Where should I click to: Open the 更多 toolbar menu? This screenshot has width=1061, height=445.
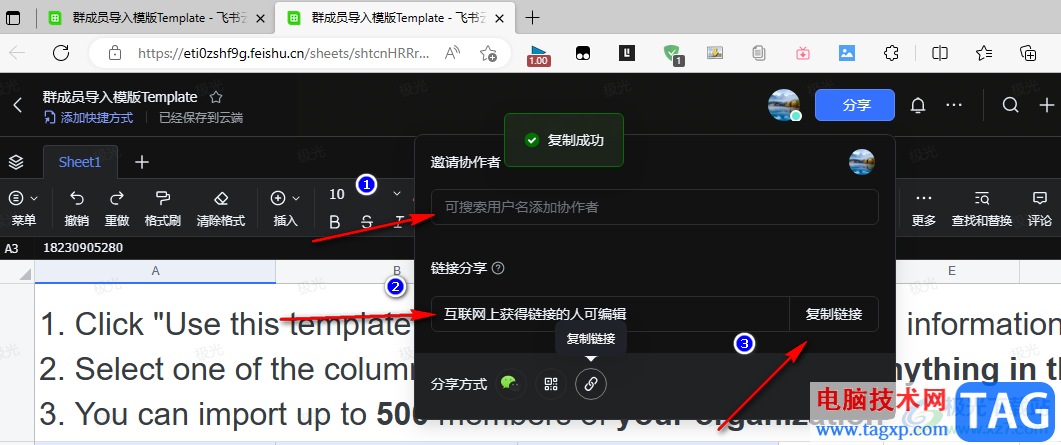click(924, 208)
